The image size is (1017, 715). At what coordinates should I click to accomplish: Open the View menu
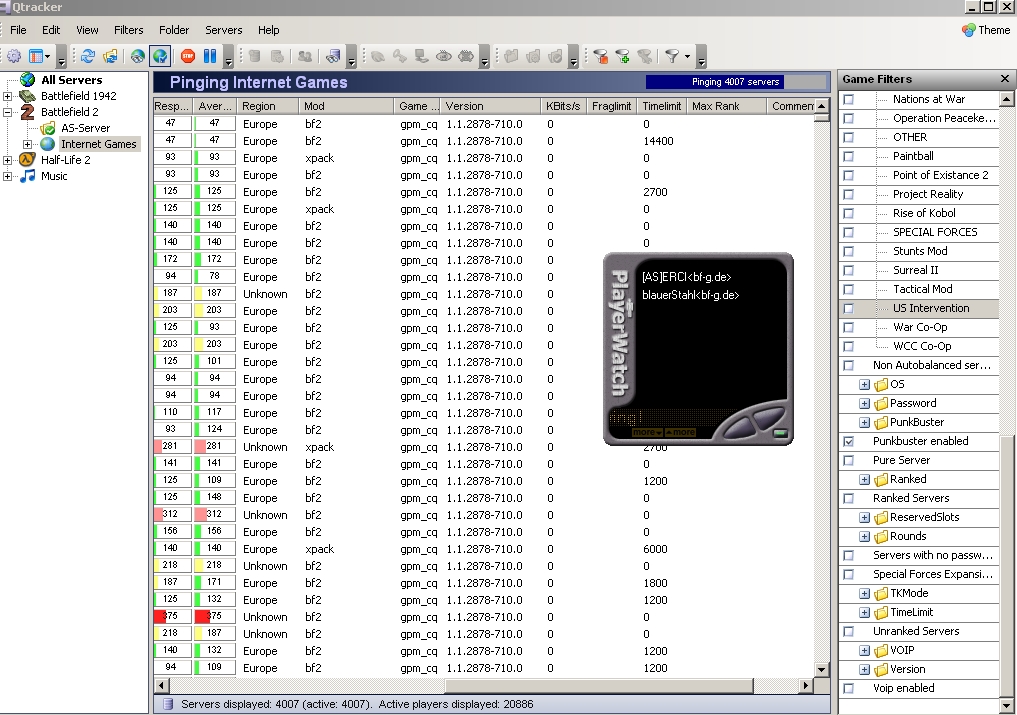coord(87,30)
